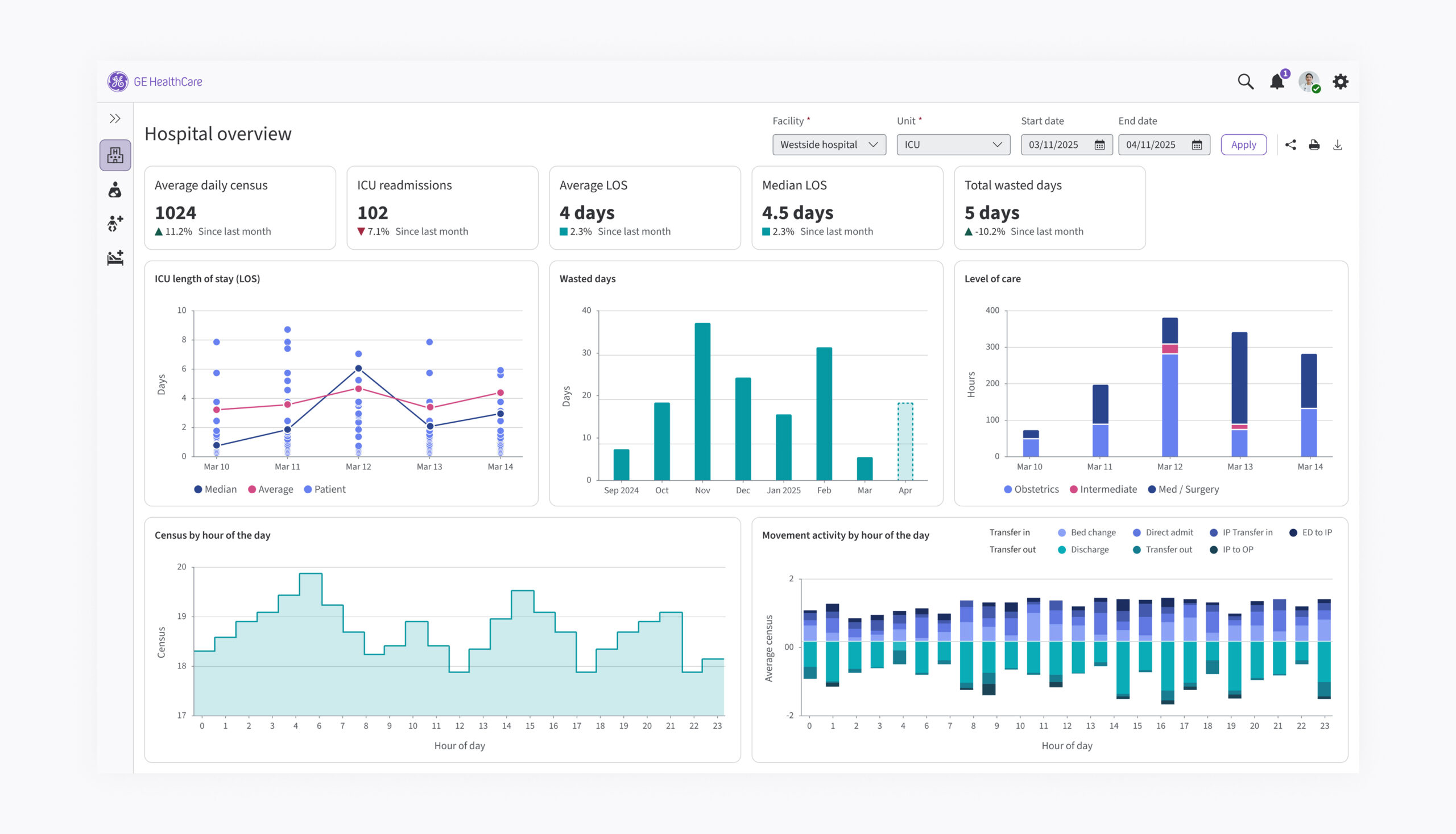The height and width of the screenshot is (834, 1456).
Task: Toggle the Discharge legend entry
Action: tap(1083, 550)
